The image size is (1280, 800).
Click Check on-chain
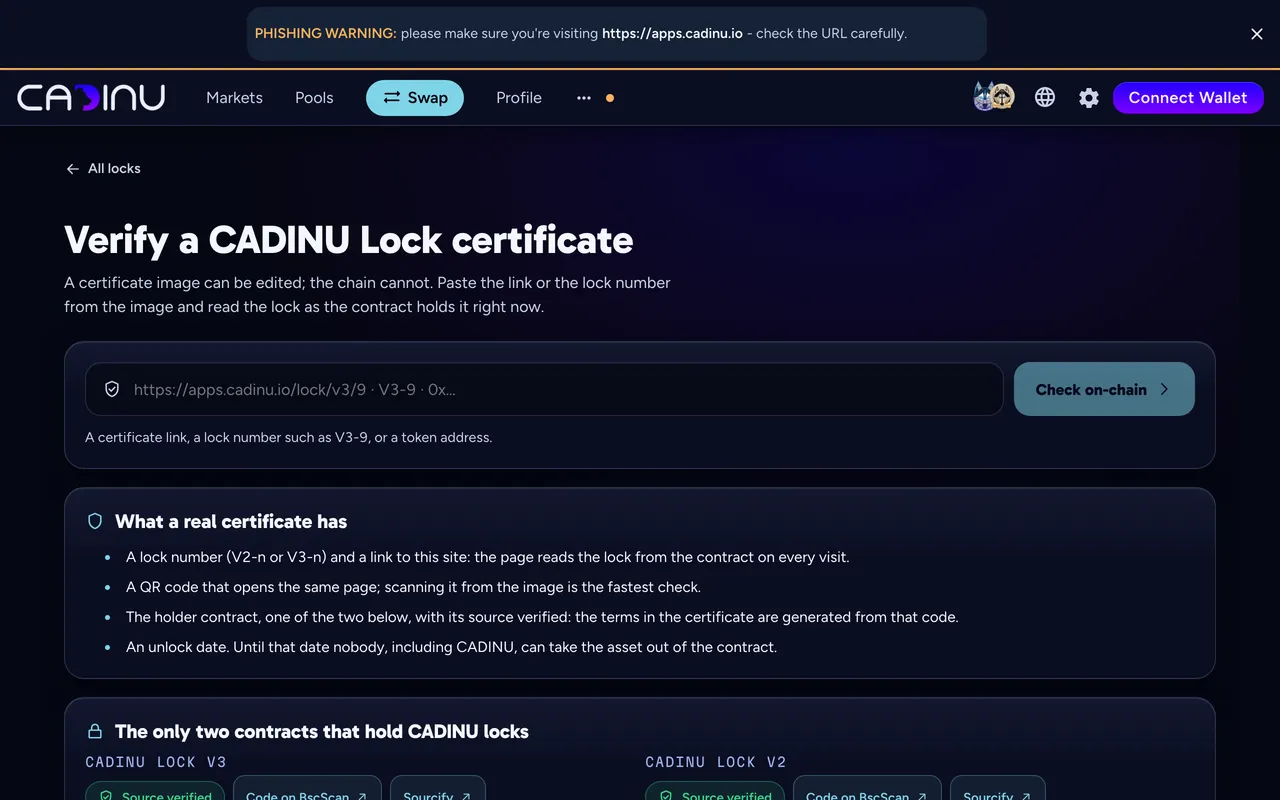(1104, 389)
